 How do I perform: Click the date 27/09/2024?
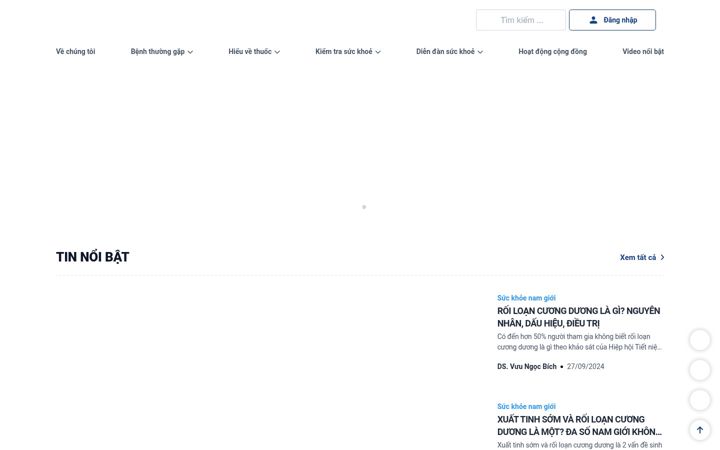coord(585,366)
